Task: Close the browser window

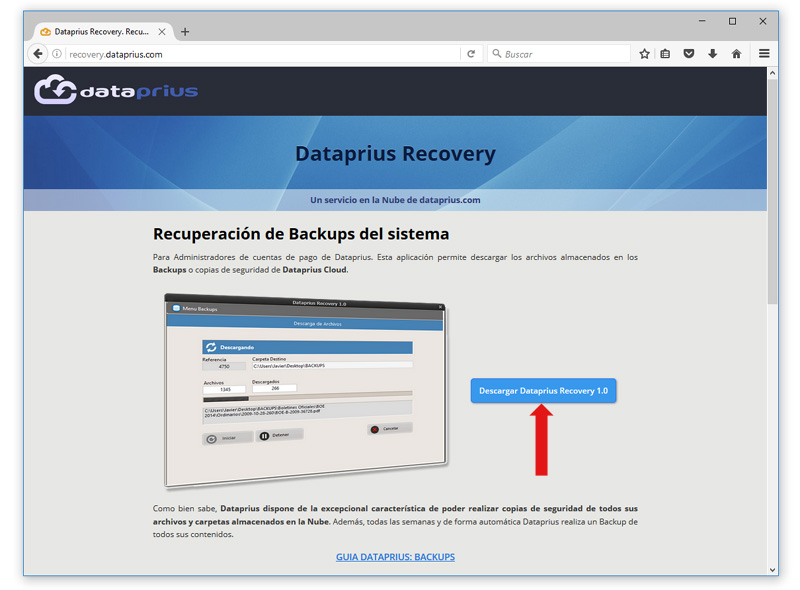Action: pyautogui.click(x=763, y=21)
